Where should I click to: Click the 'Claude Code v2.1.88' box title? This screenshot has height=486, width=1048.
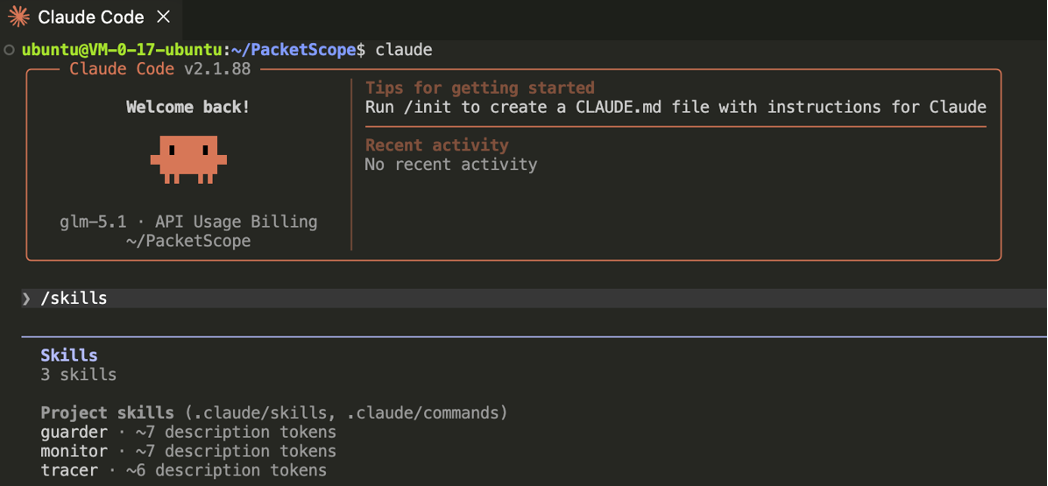(x=160, y=69)
